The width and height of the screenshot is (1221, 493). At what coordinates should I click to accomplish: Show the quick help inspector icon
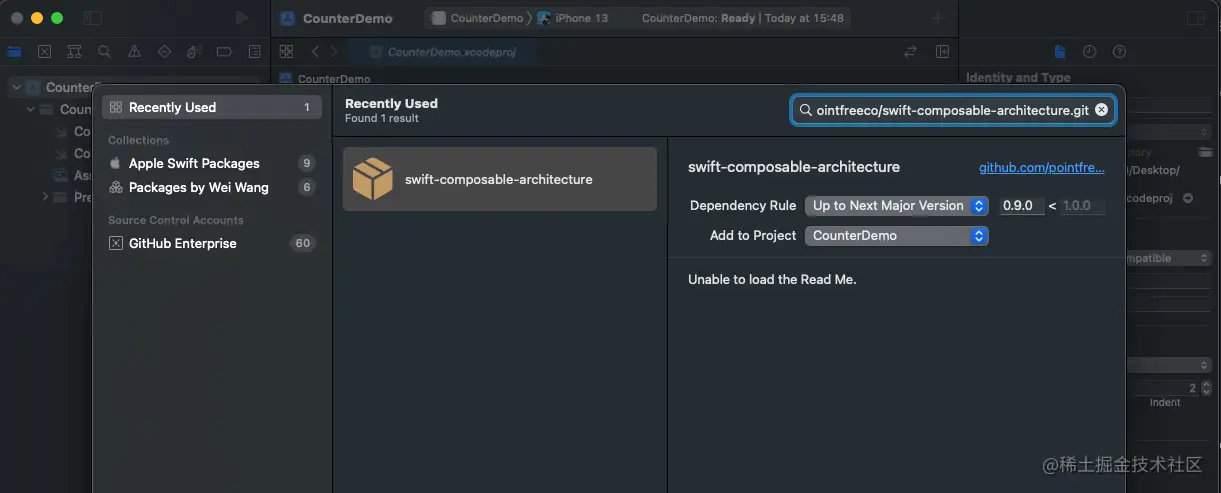(1119, 51)
